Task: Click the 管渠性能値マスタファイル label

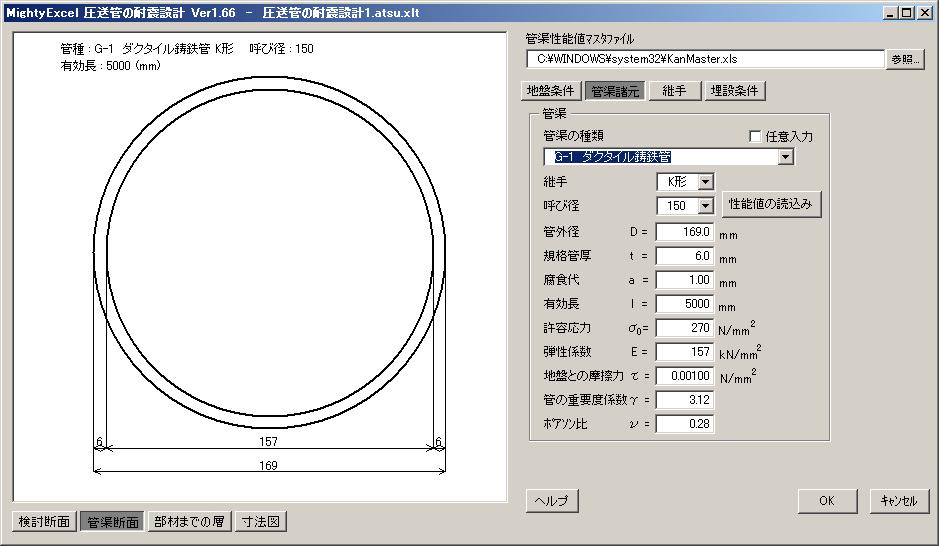Action: [580, 39]
